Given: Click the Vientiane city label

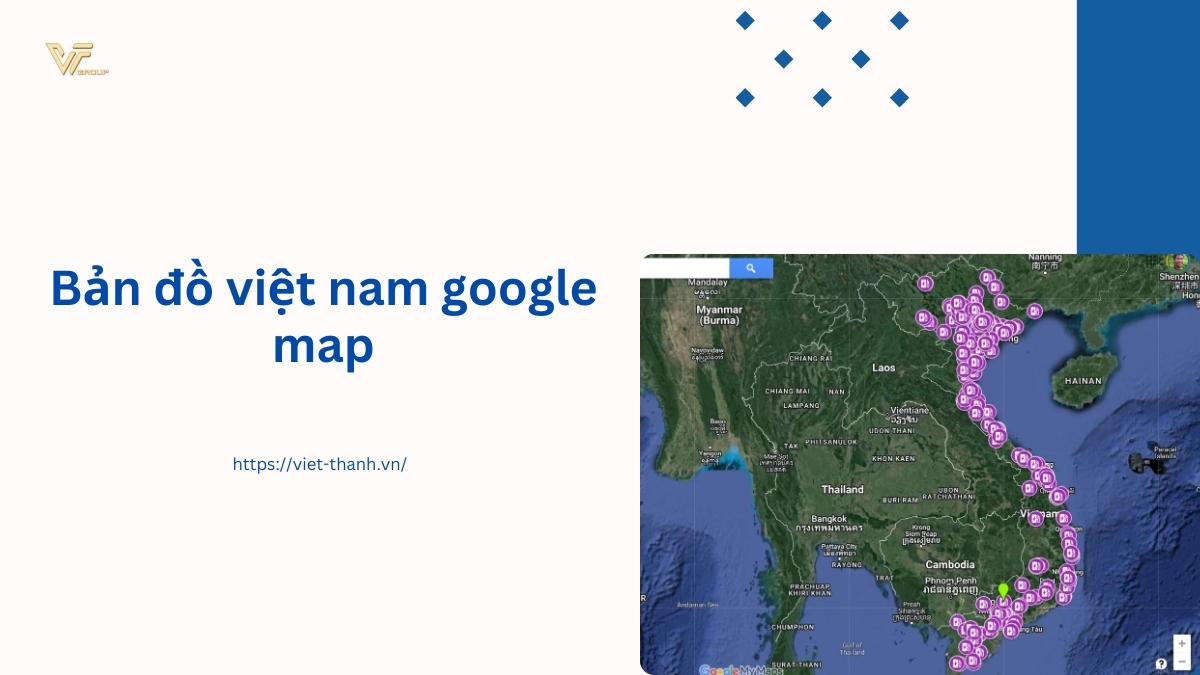Looking at the screenshot, I should point(909,410).
